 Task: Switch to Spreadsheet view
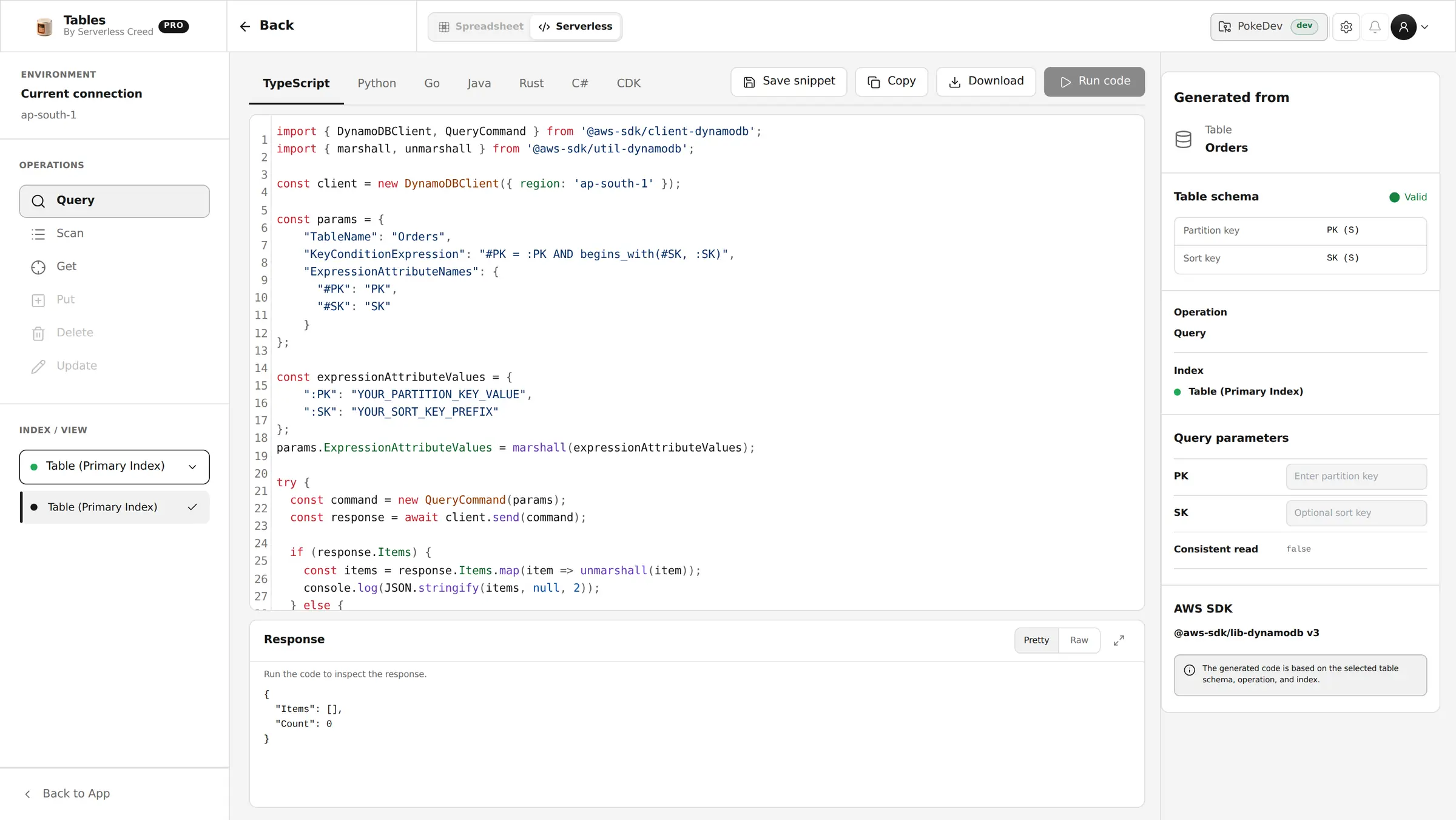click(480, 27)
